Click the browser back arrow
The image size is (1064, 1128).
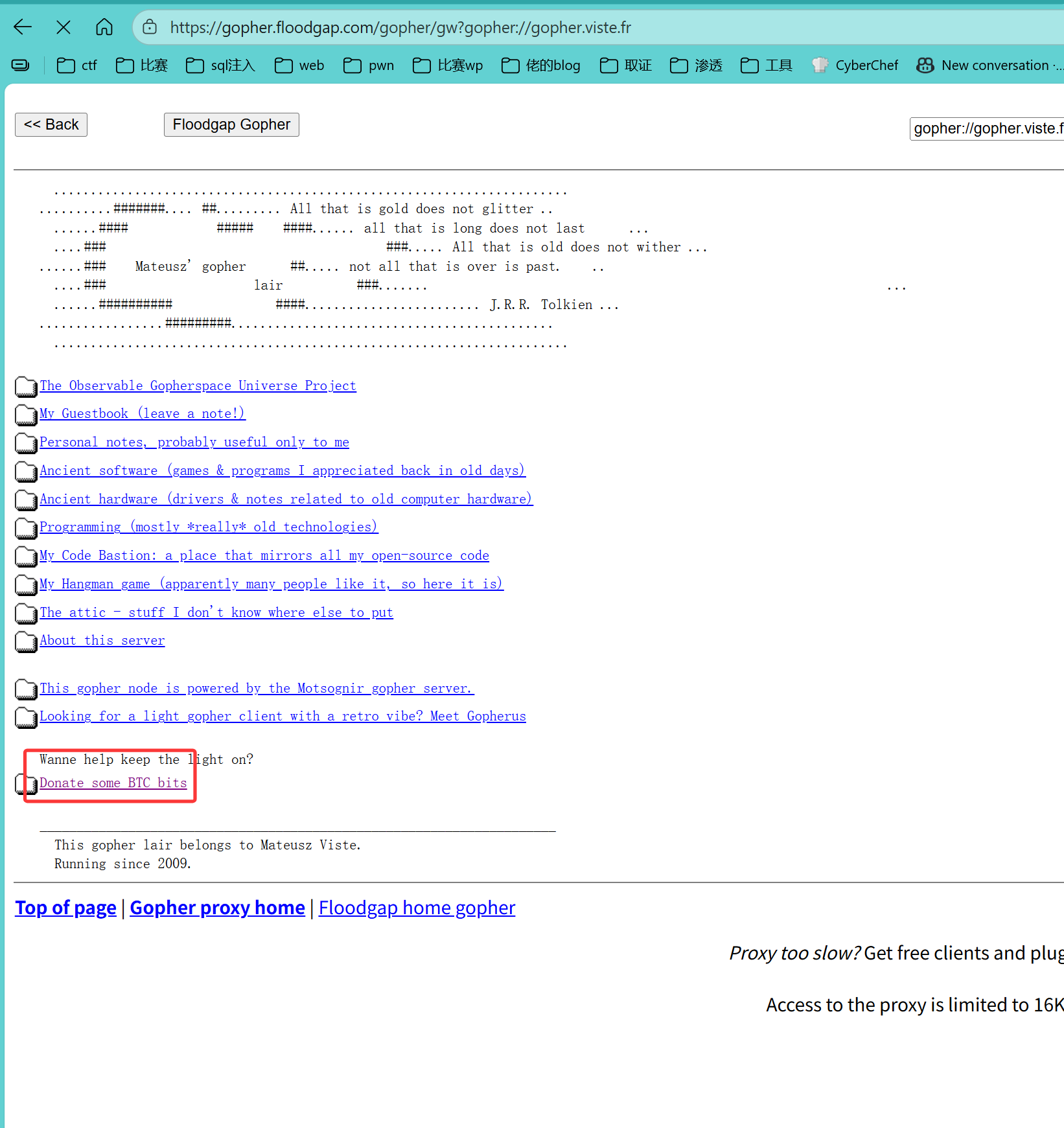tap(23, 27)
